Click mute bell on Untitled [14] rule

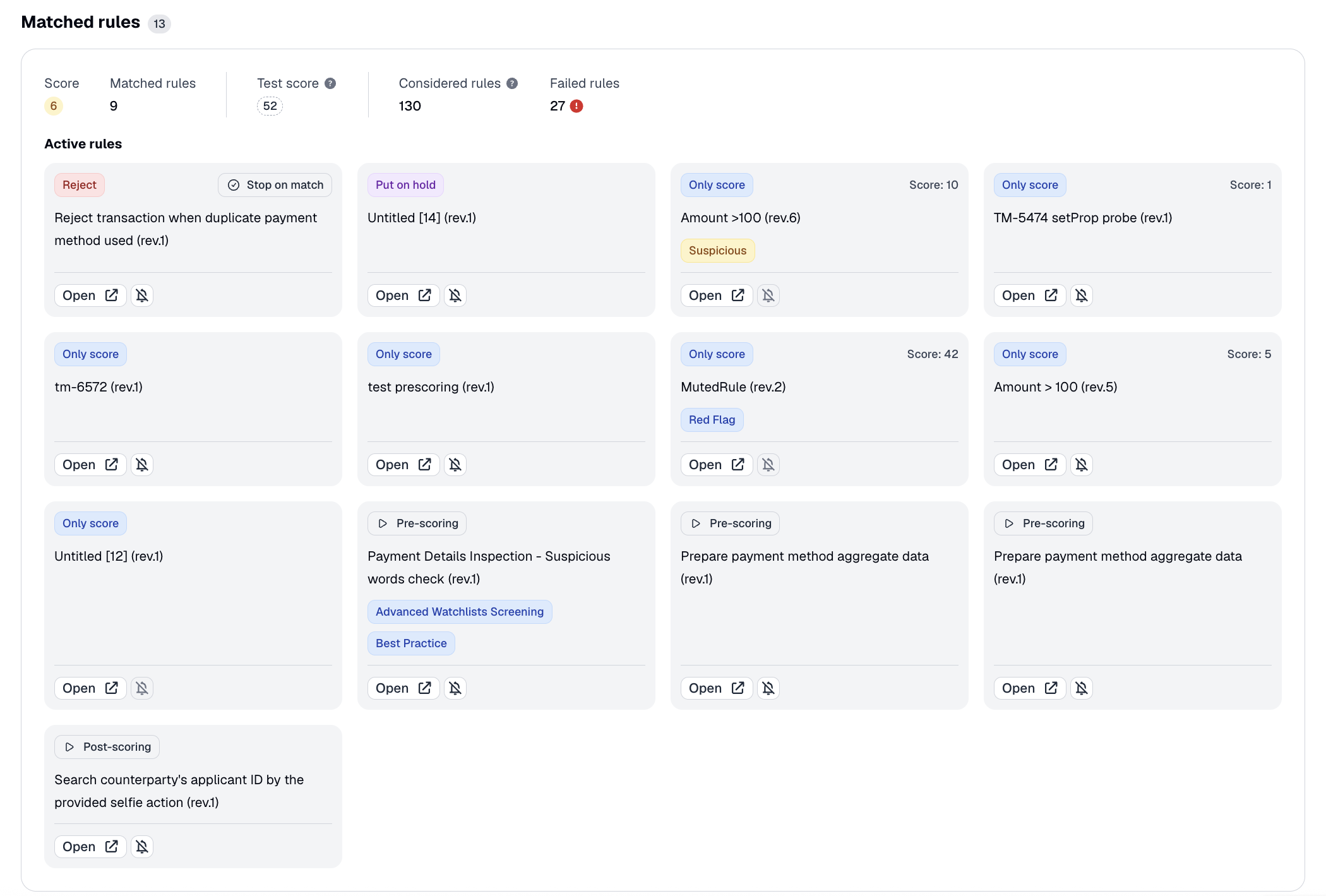[x=455, y=296]
